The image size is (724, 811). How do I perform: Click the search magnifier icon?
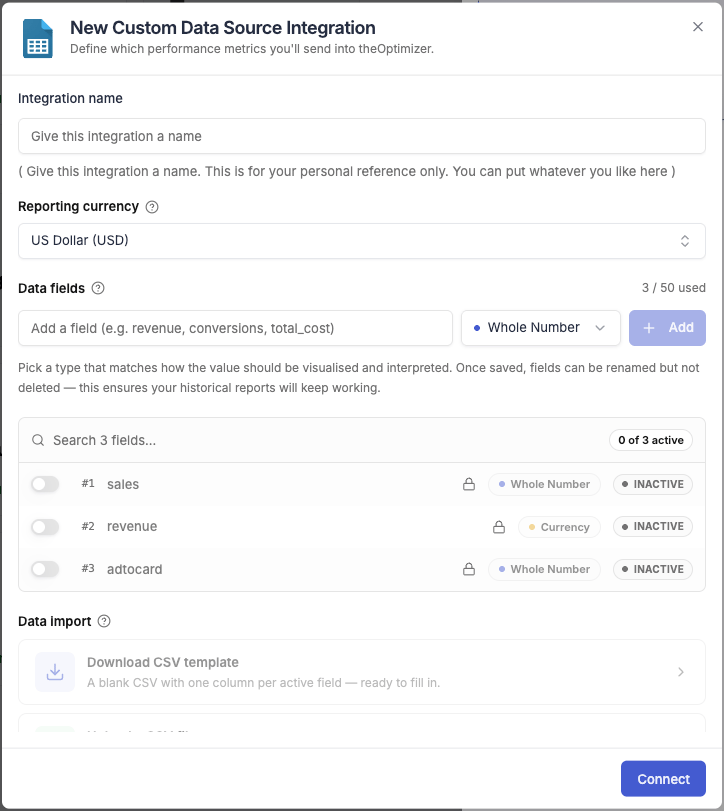38,440
